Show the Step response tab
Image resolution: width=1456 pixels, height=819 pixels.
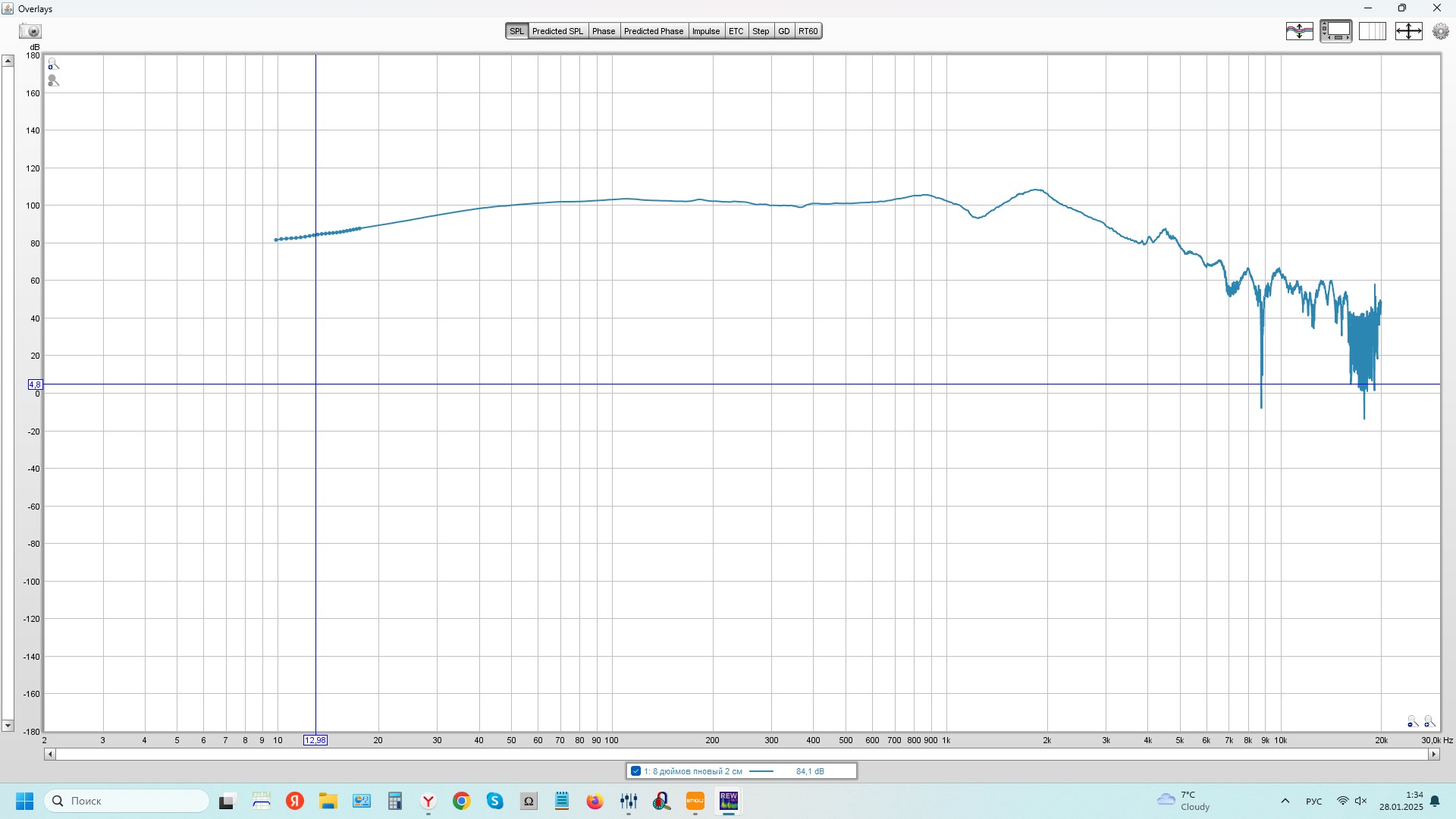[761, 31]
